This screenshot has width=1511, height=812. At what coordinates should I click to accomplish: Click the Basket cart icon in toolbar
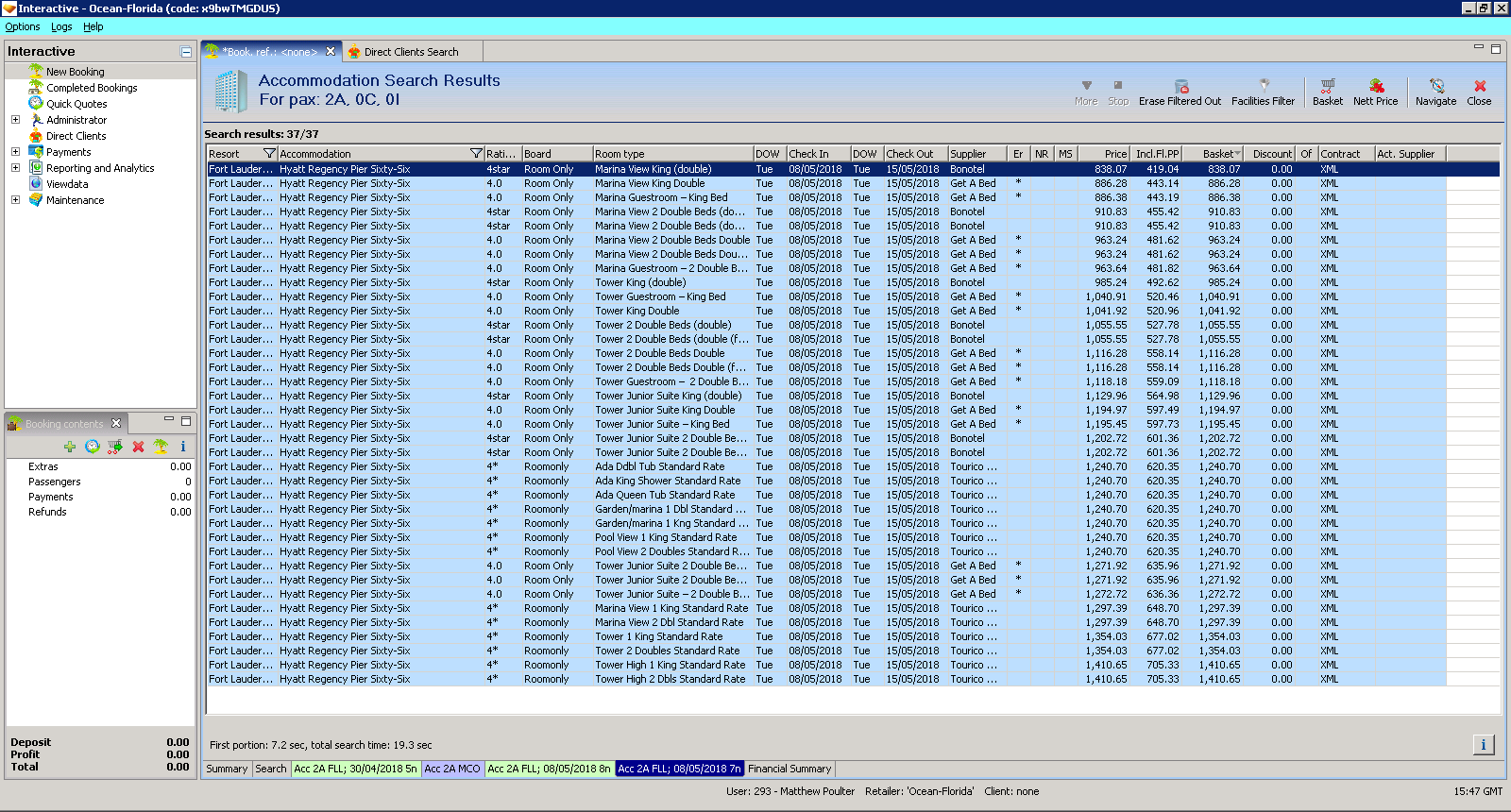1327,86
